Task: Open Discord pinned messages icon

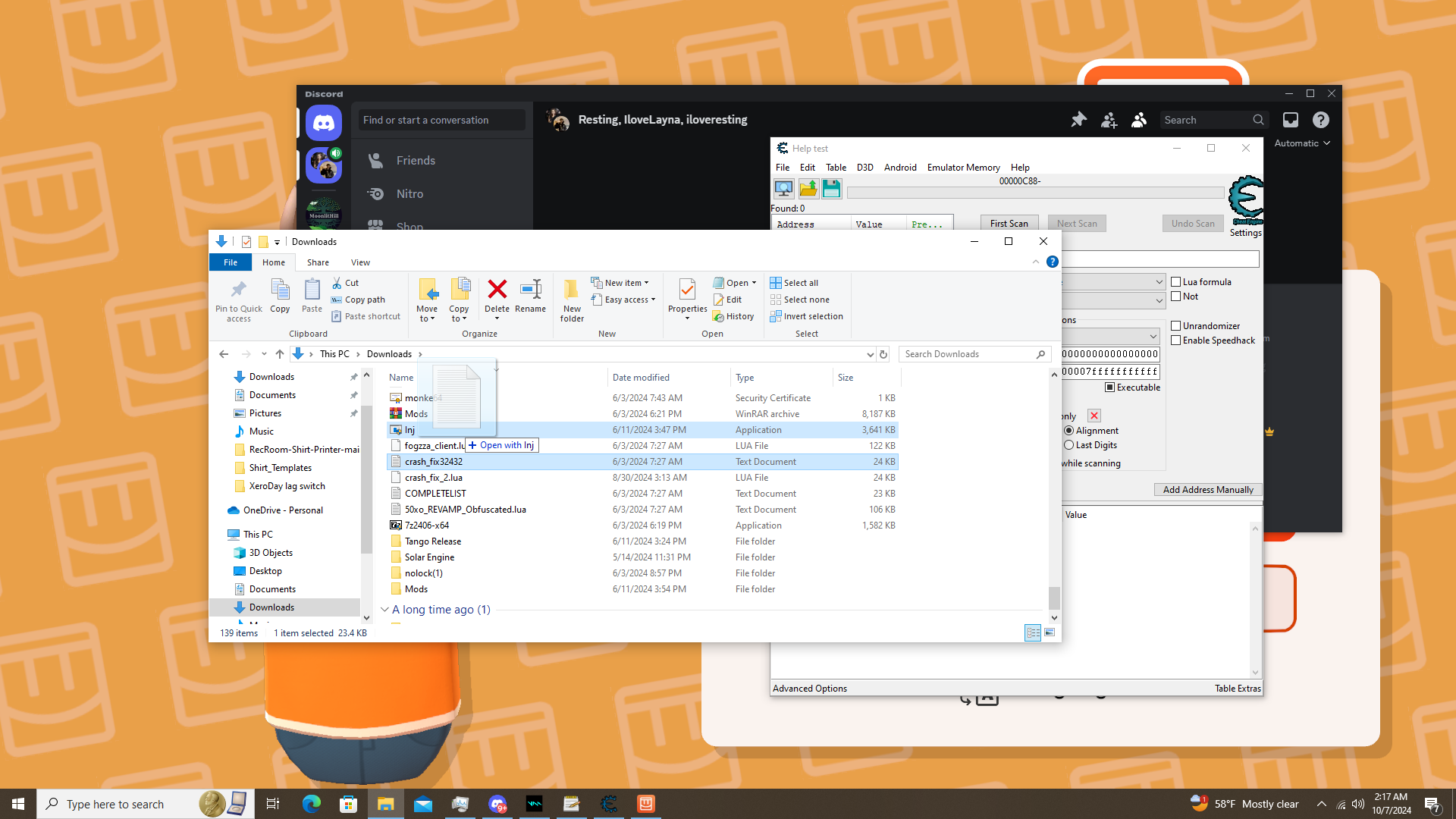Action: pos(1078,120)
